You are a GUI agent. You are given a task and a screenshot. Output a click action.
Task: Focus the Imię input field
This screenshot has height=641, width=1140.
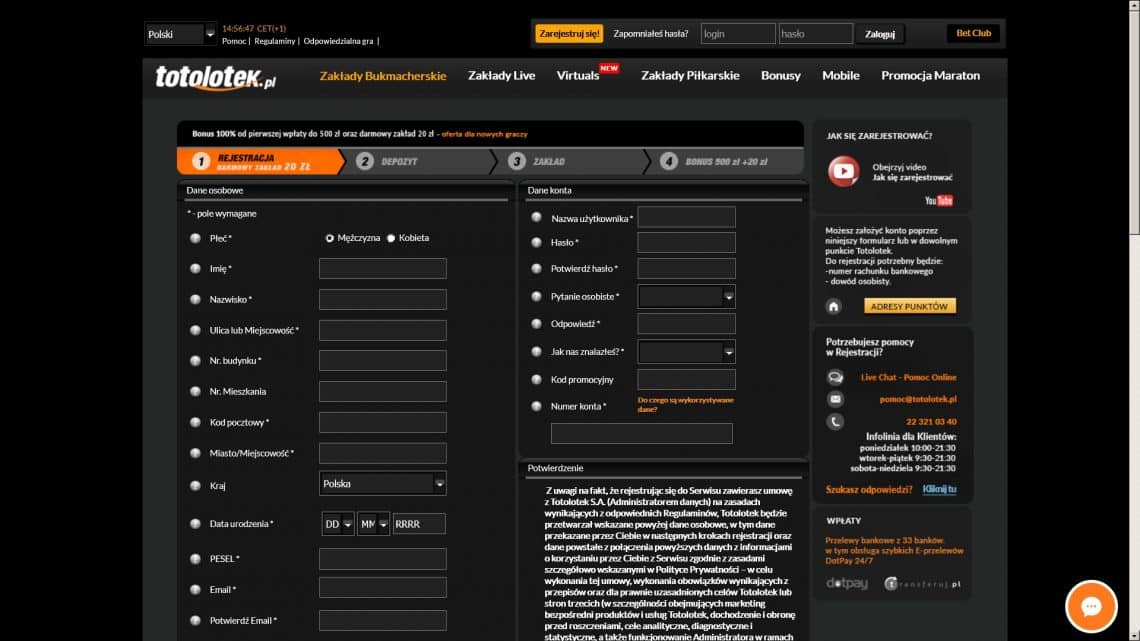(x=382, y=269)
